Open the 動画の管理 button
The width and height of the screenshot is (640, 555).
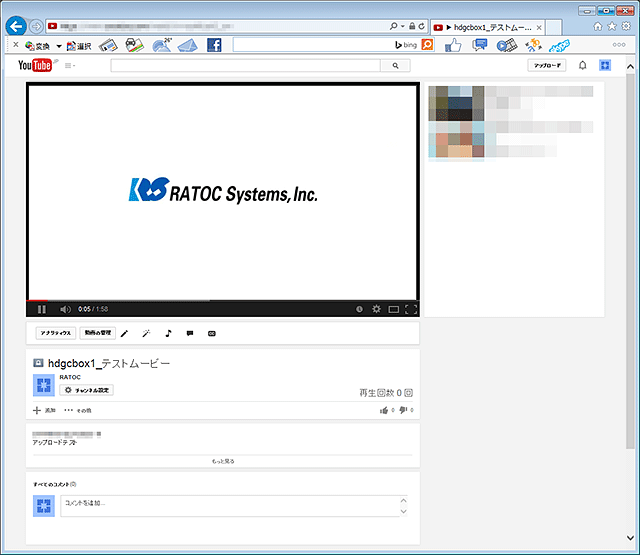(x=98, y=333)
